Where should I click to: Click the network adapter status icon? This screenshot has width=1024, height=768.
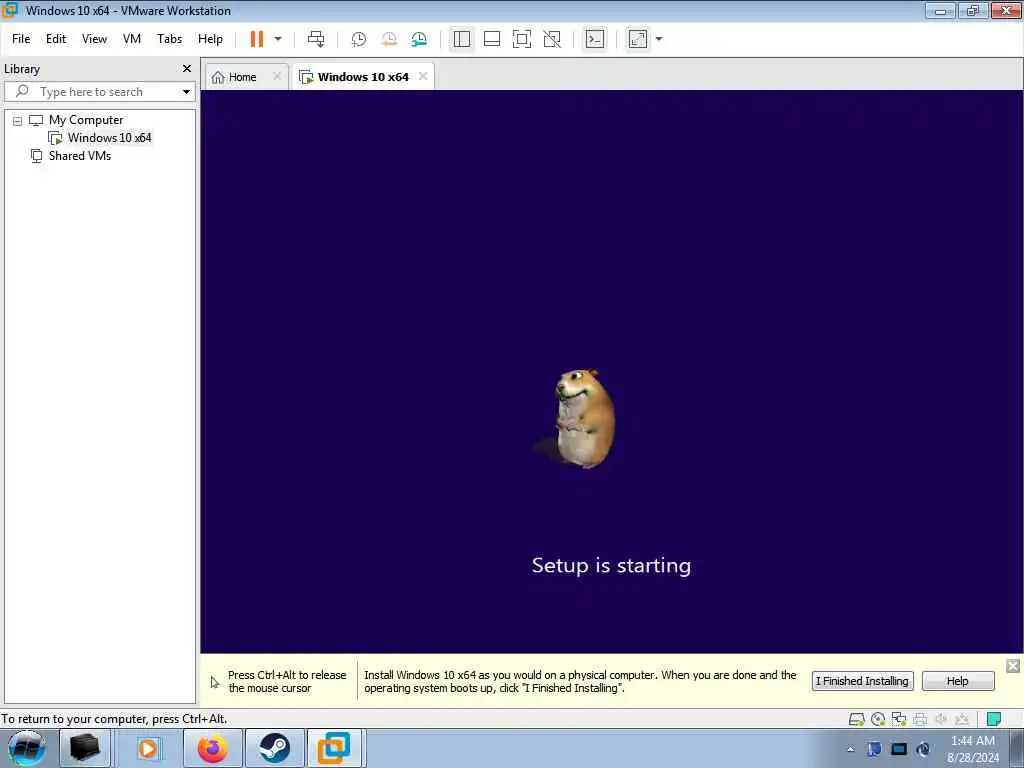(x=899, y=720)
